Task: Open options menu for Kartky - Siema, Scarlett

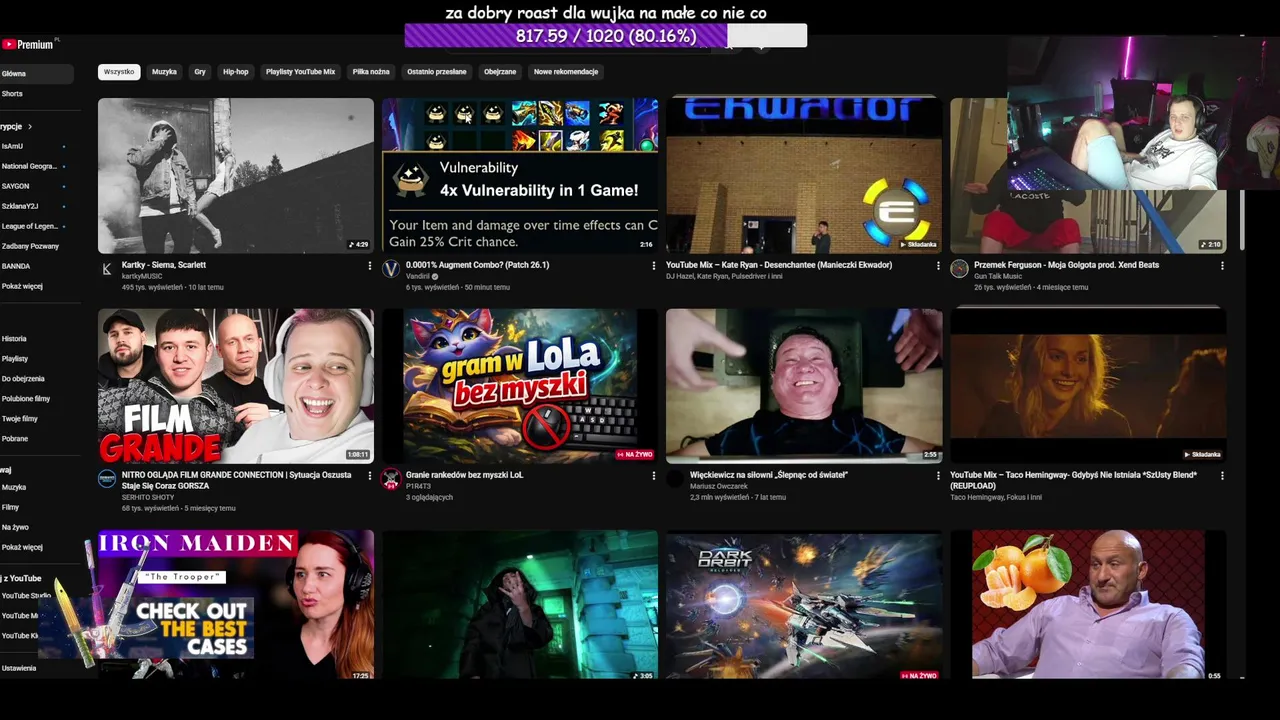Action: coord(369,266)
